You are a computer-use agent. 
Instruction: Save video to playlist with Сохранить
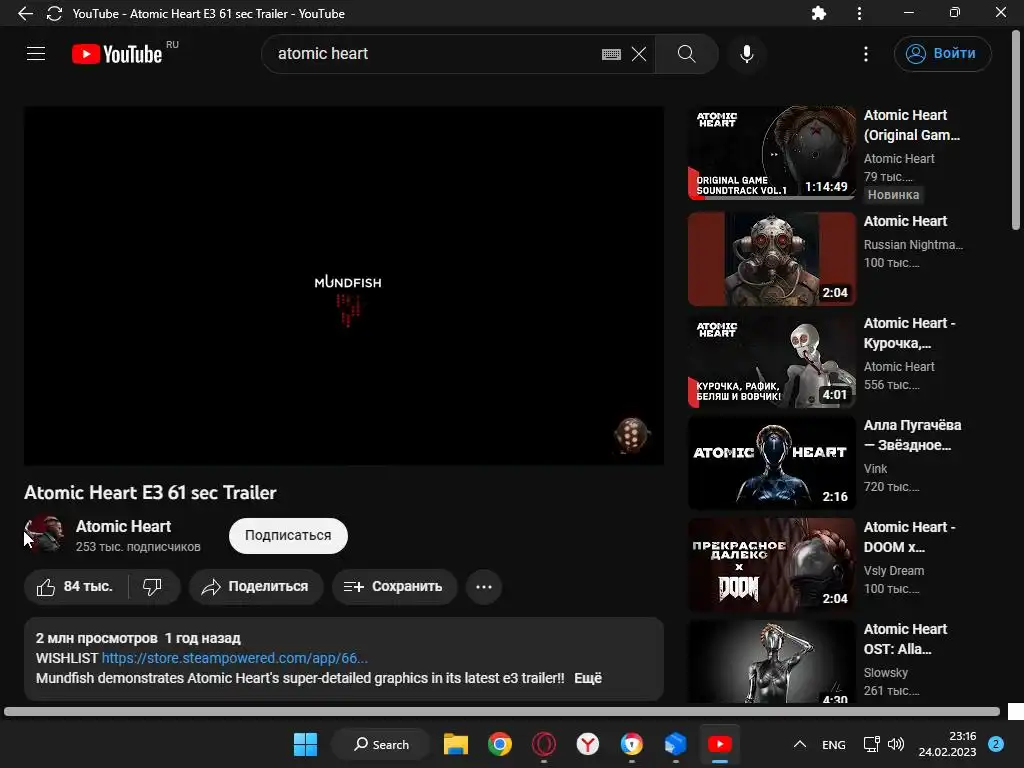pyautogui.click(x=394, y=586)
